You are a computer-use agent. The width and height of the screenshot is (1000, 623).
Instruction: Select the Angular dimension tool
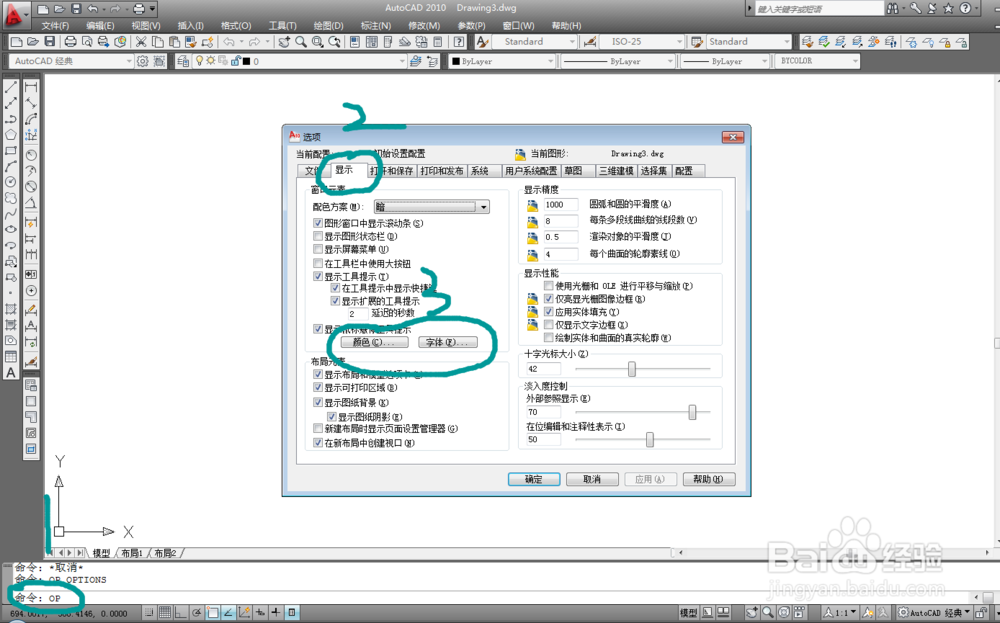click(31, 203)
